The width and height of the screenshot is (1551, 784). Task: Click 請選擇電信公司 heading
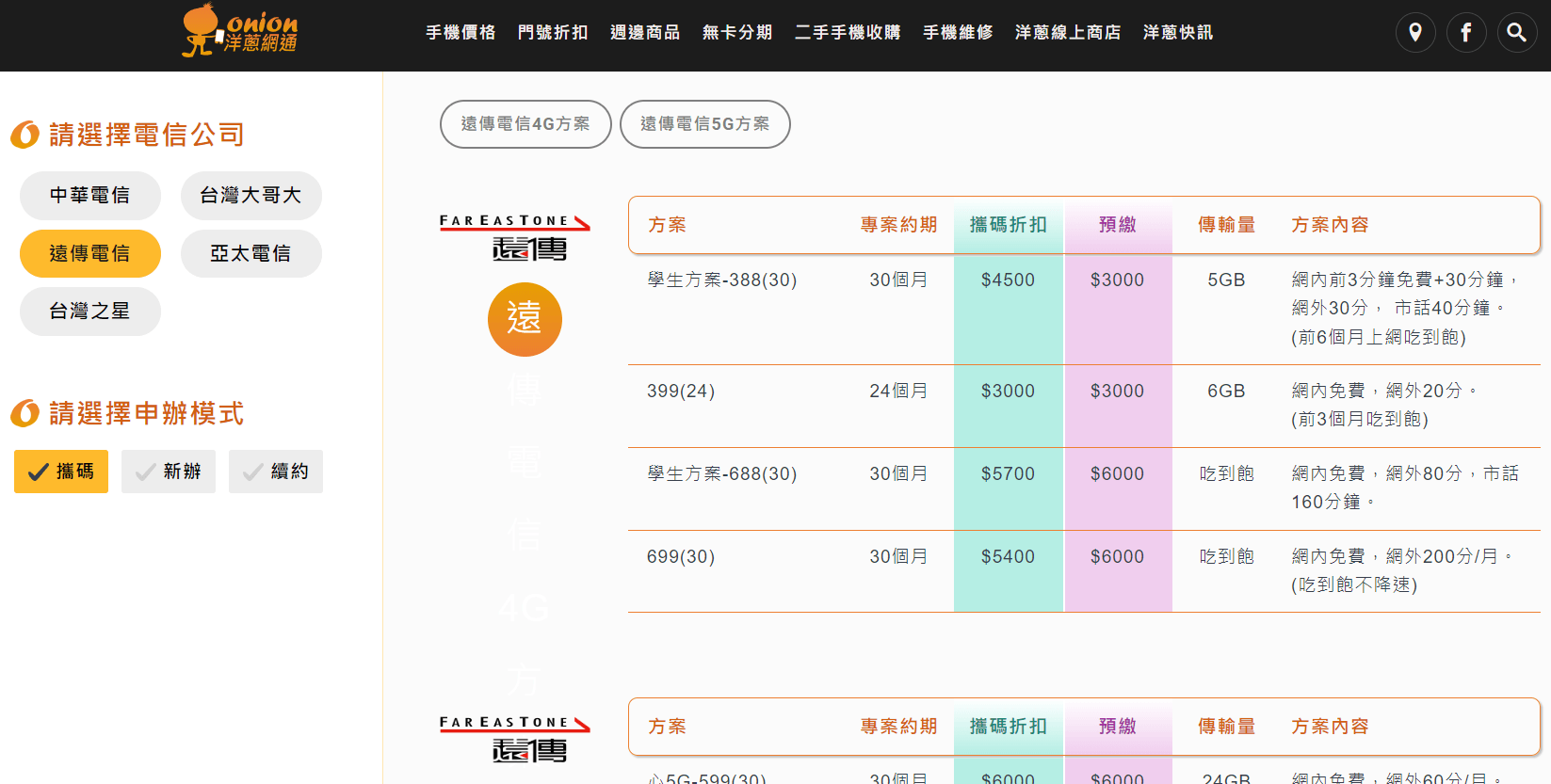[147, 136]
